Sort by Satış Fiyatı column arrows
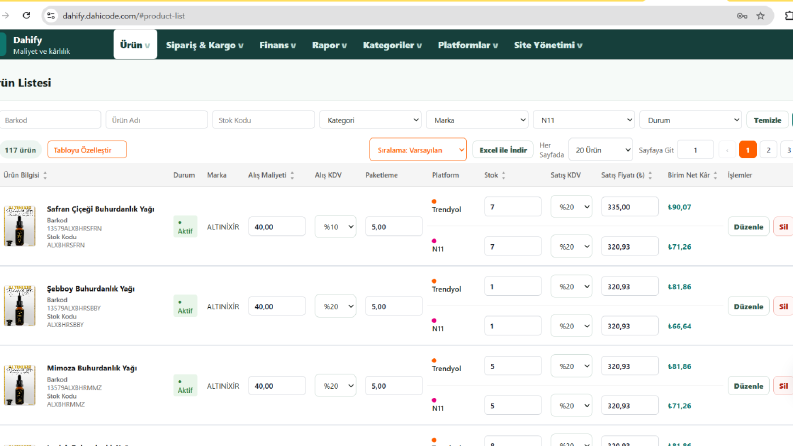This screenshot has width=793, height=446. click(x=650, y=175)
